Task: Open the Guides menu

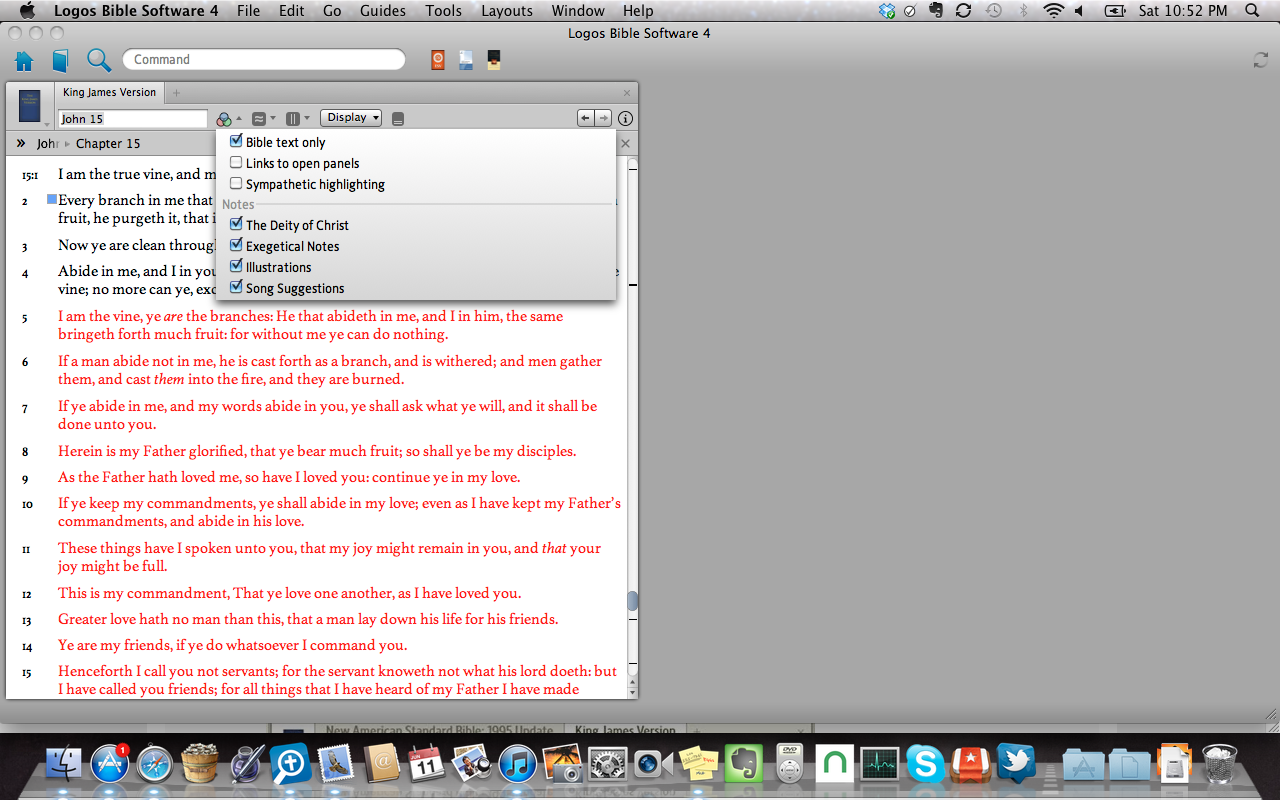Action: (383, 11)
